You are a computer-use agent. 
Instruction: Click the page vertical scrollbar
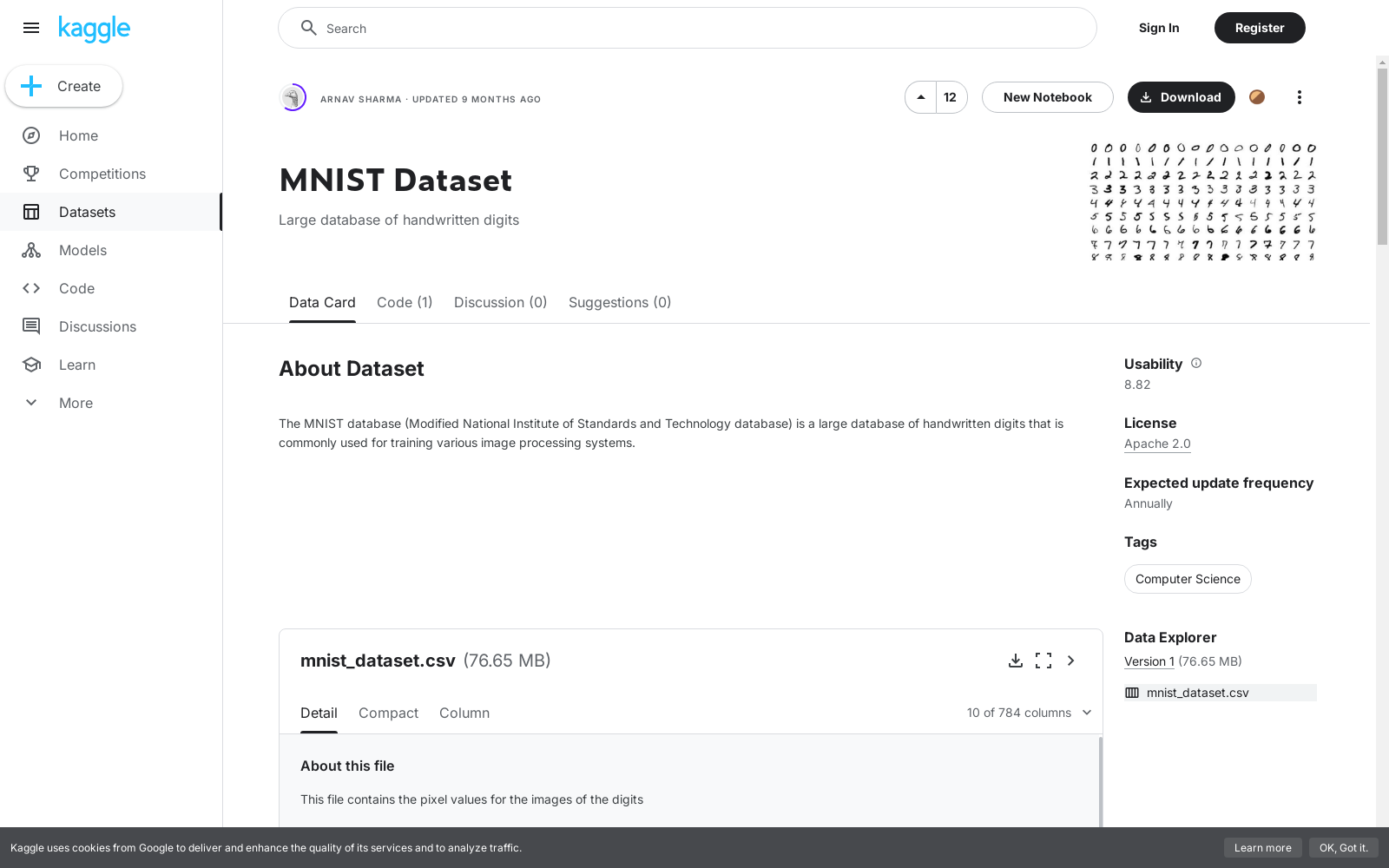pos(1382,156)
